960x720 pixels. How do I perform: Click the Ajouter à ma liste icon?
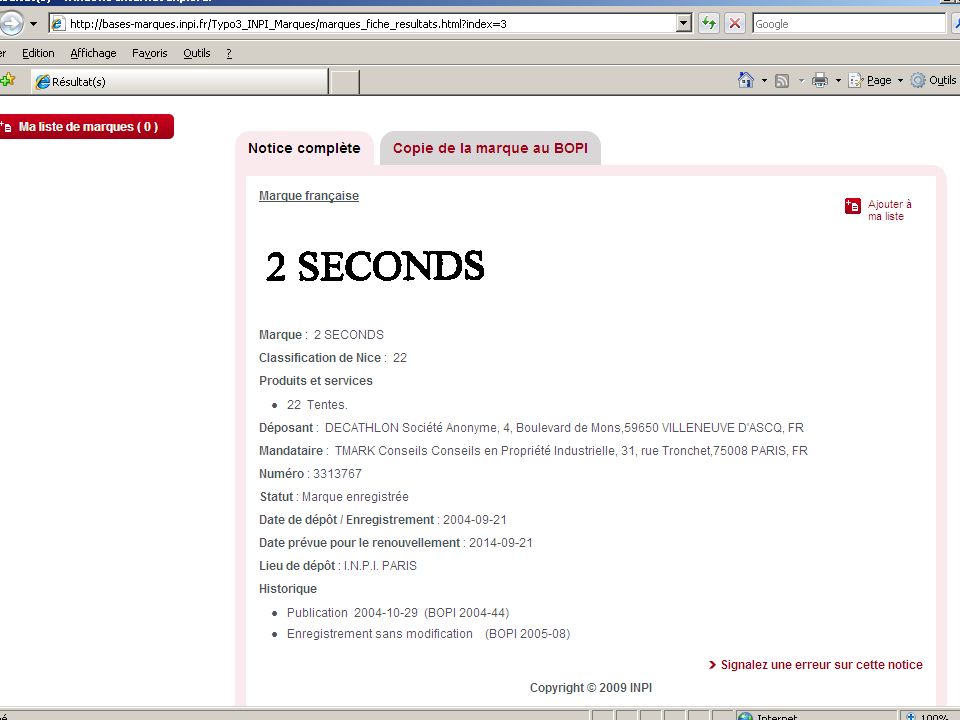(853, 206)
